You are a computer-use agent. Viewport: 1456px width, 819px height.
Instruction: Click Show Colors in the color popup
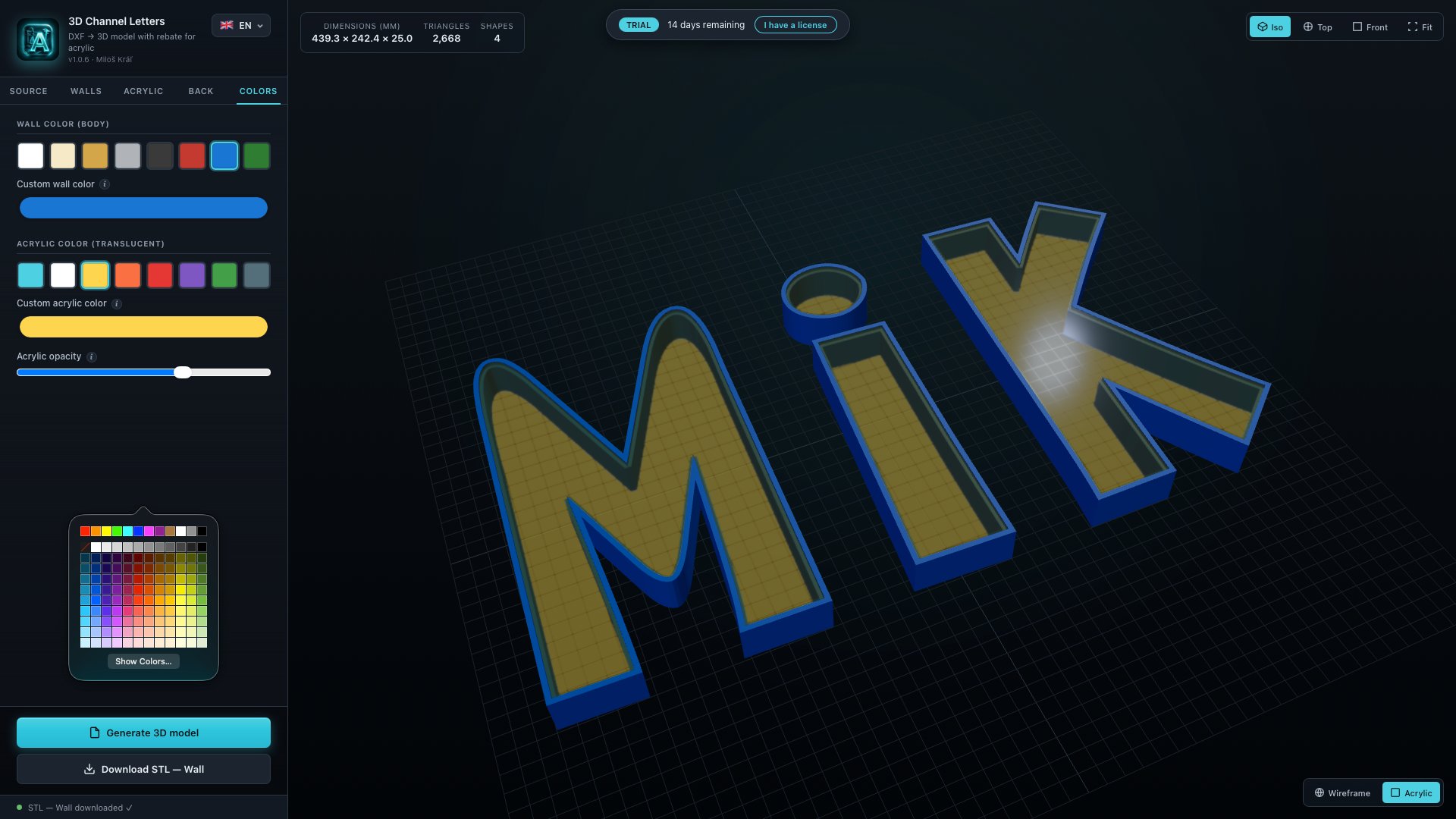pos(143,661)
